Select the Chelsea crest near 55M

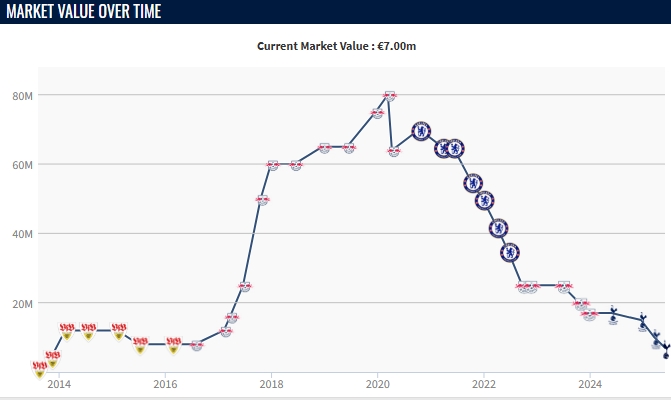[x=474, y=183]
